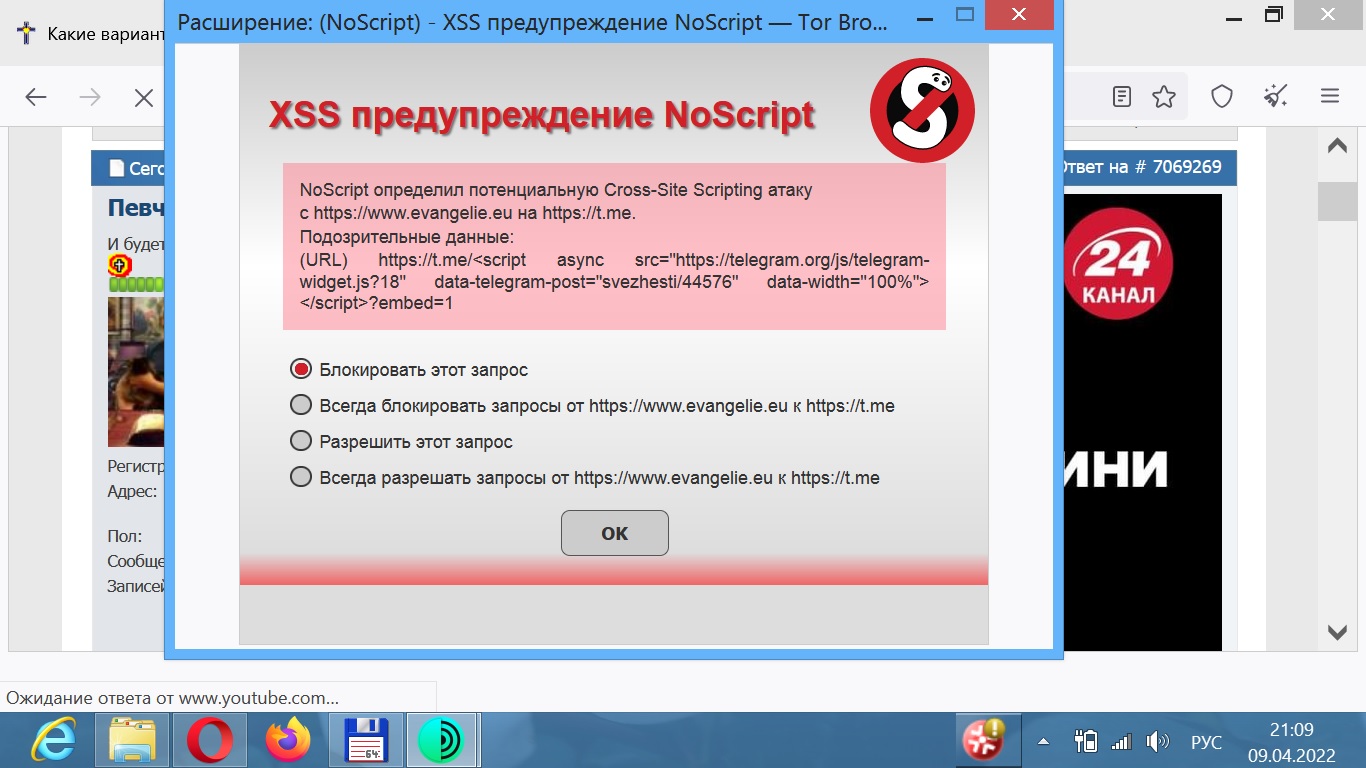Open reader view icon in address bar
Viewport: 1366px width, 768px height.
click(1122, 96)
